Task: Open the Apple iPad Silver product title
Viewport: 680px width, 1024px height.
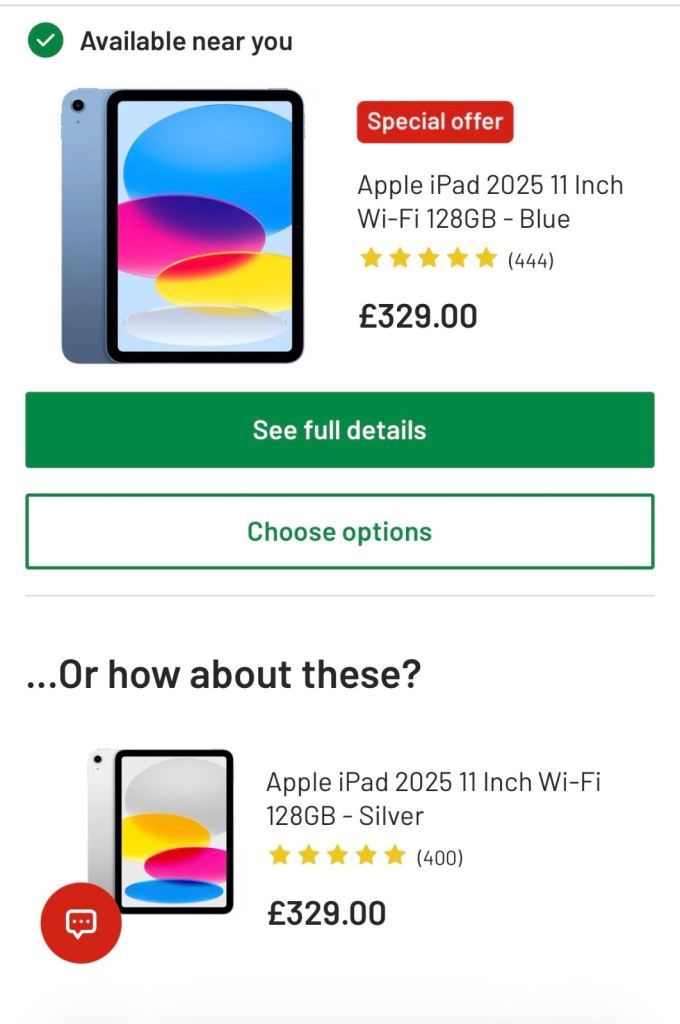Action: (x=434, y=798)
